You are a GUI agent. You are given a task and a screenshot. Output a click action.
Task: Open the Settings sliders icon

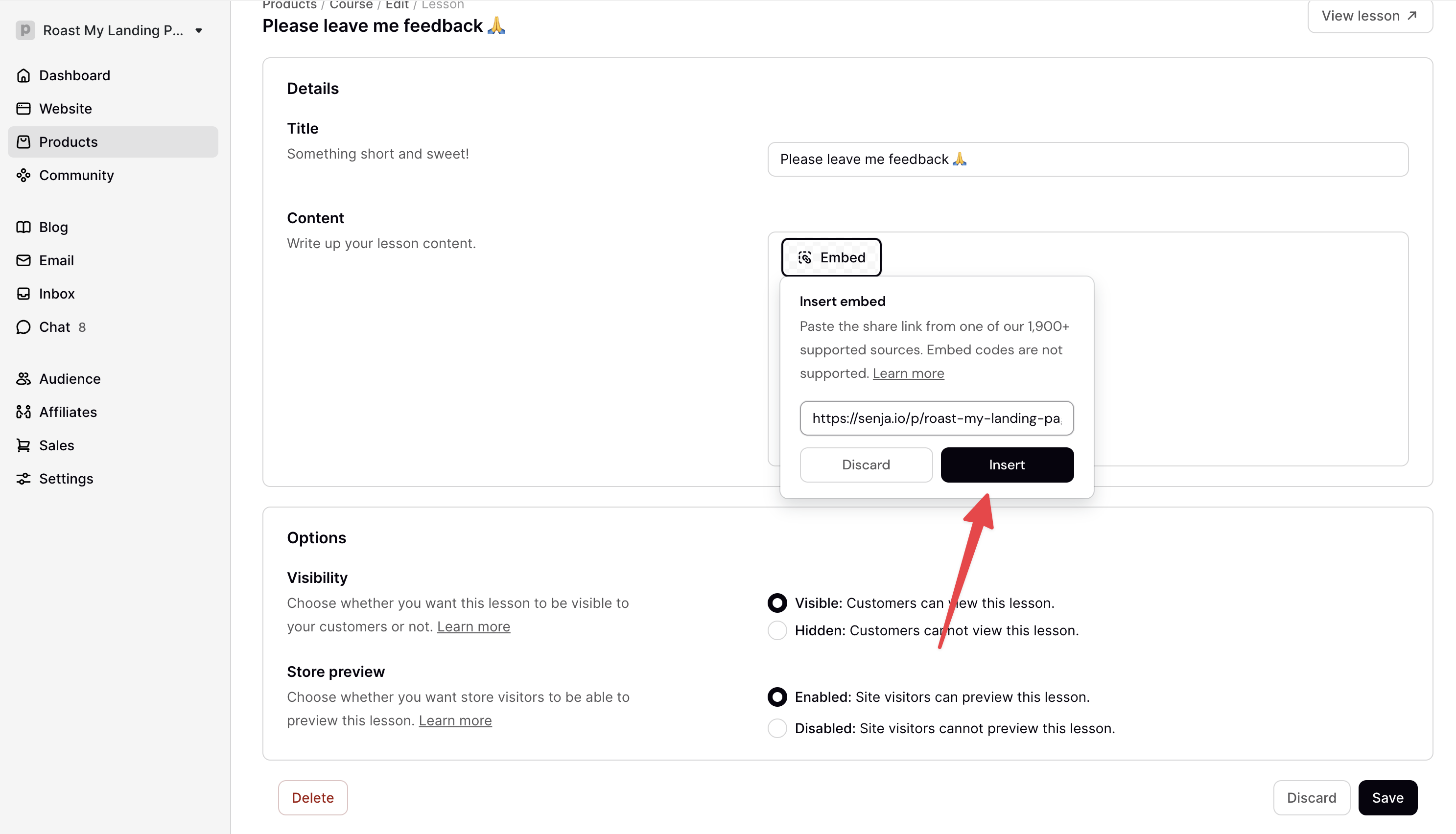click(23, 479)
